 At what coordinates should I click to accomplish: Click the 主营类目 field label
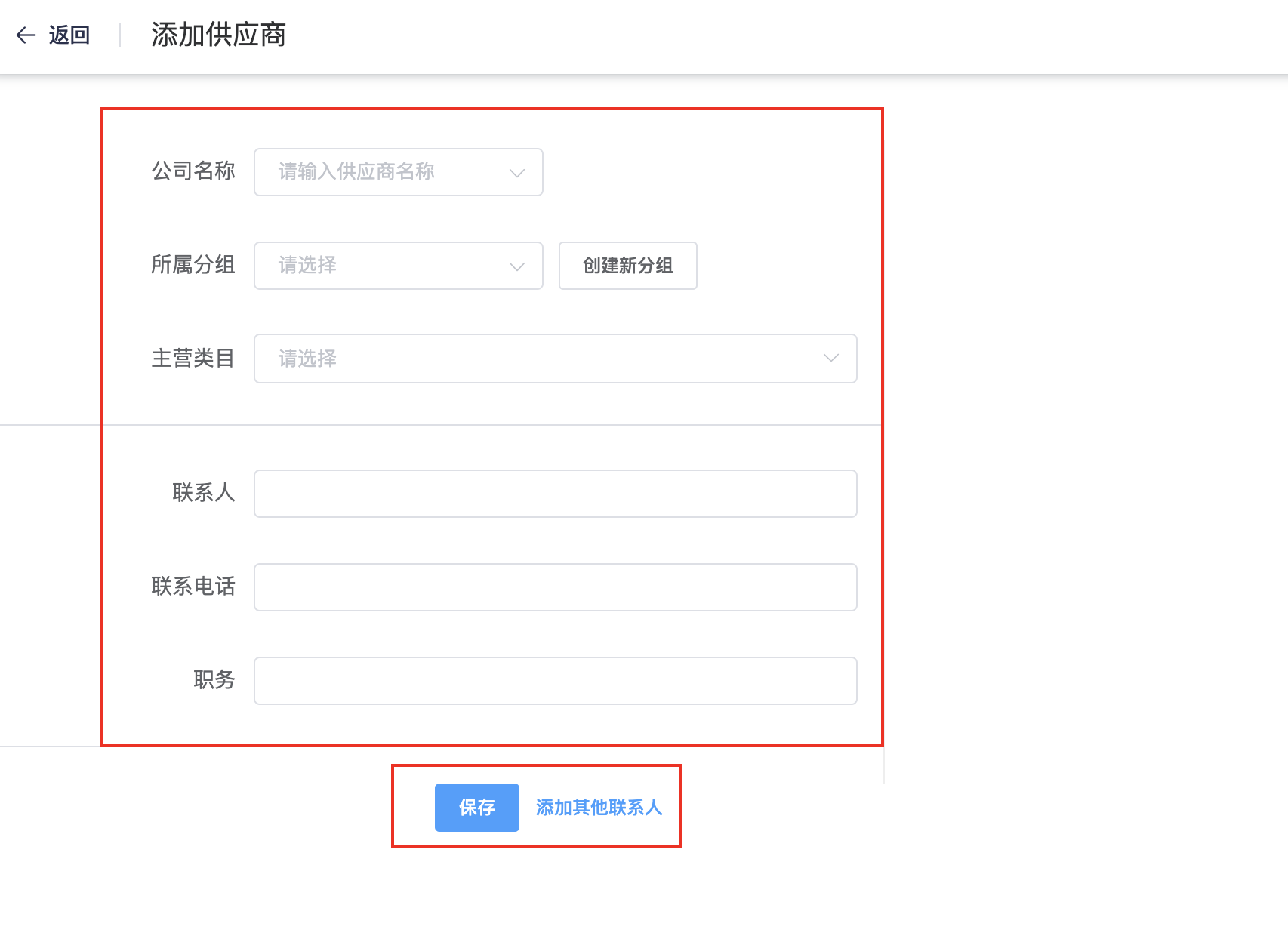tap(193, 359)
